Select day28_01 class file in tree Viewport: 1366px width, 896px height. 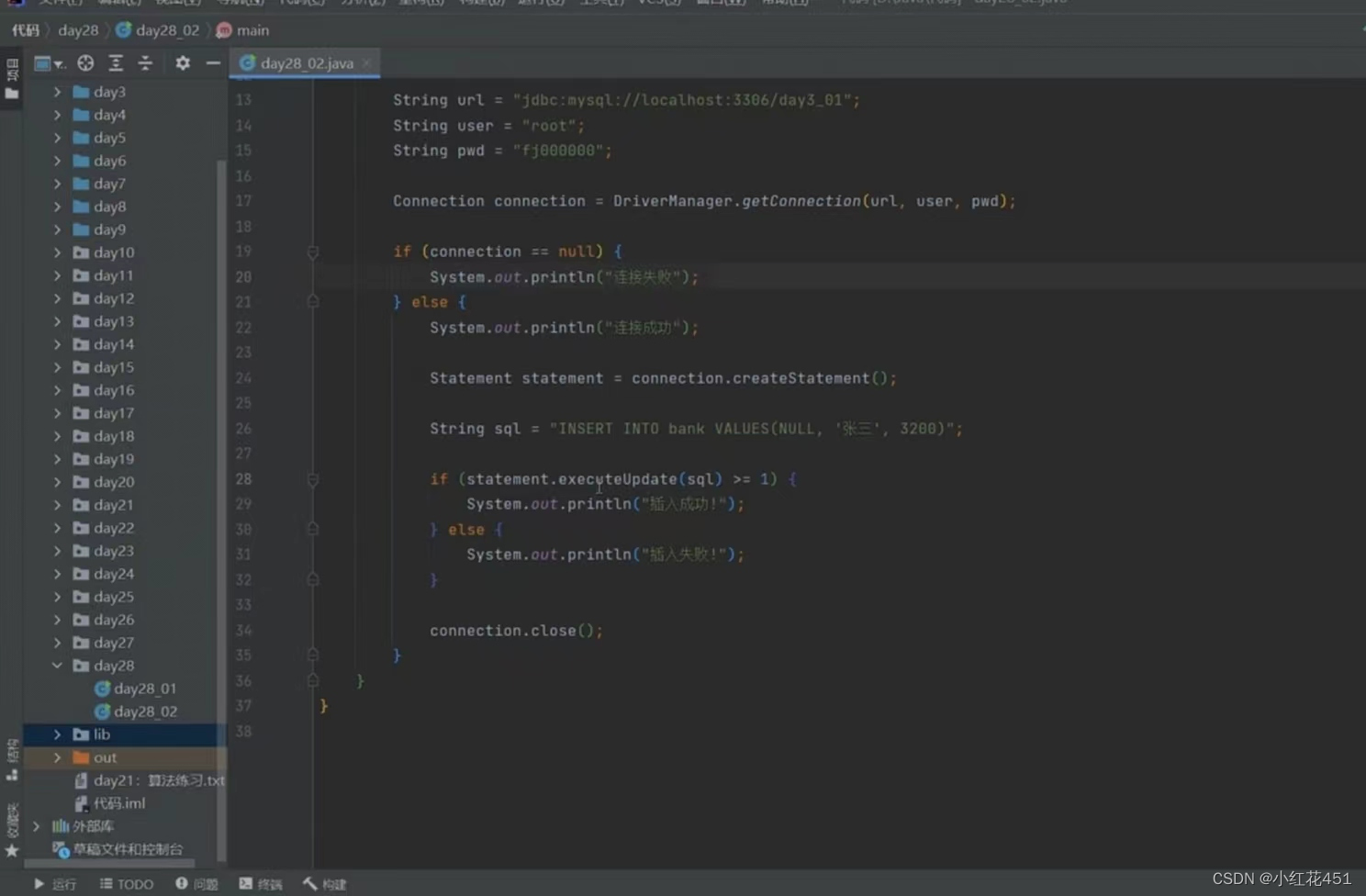point(136,689)
